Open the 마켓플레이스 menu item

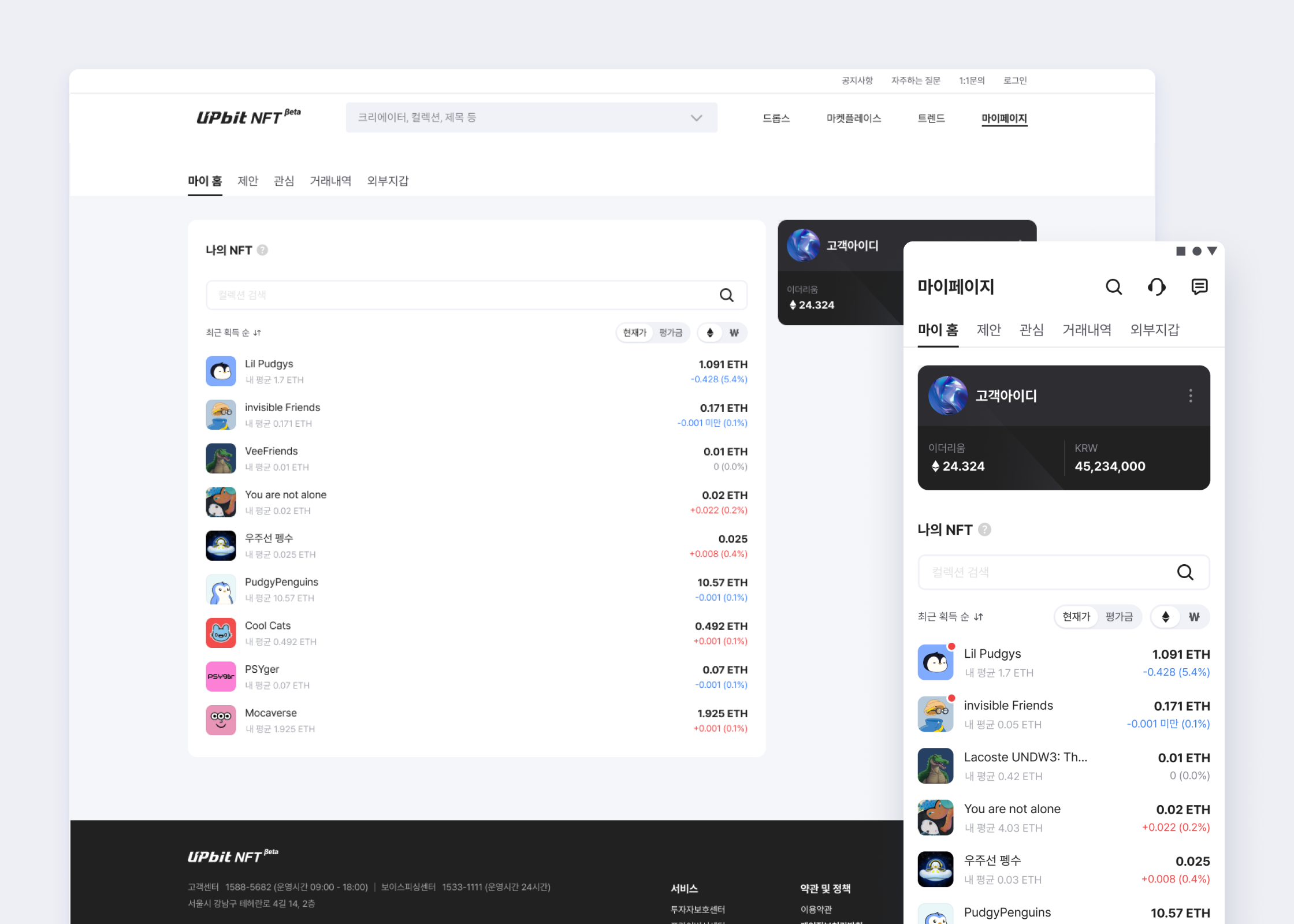coord(854,118)
